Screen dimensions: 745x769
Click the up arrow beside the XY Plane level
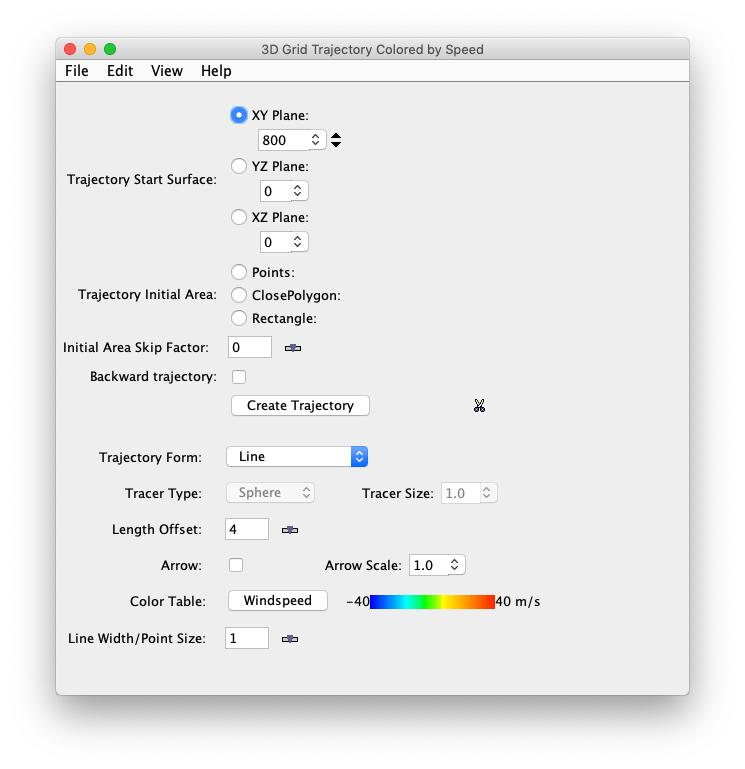[336, 136]
